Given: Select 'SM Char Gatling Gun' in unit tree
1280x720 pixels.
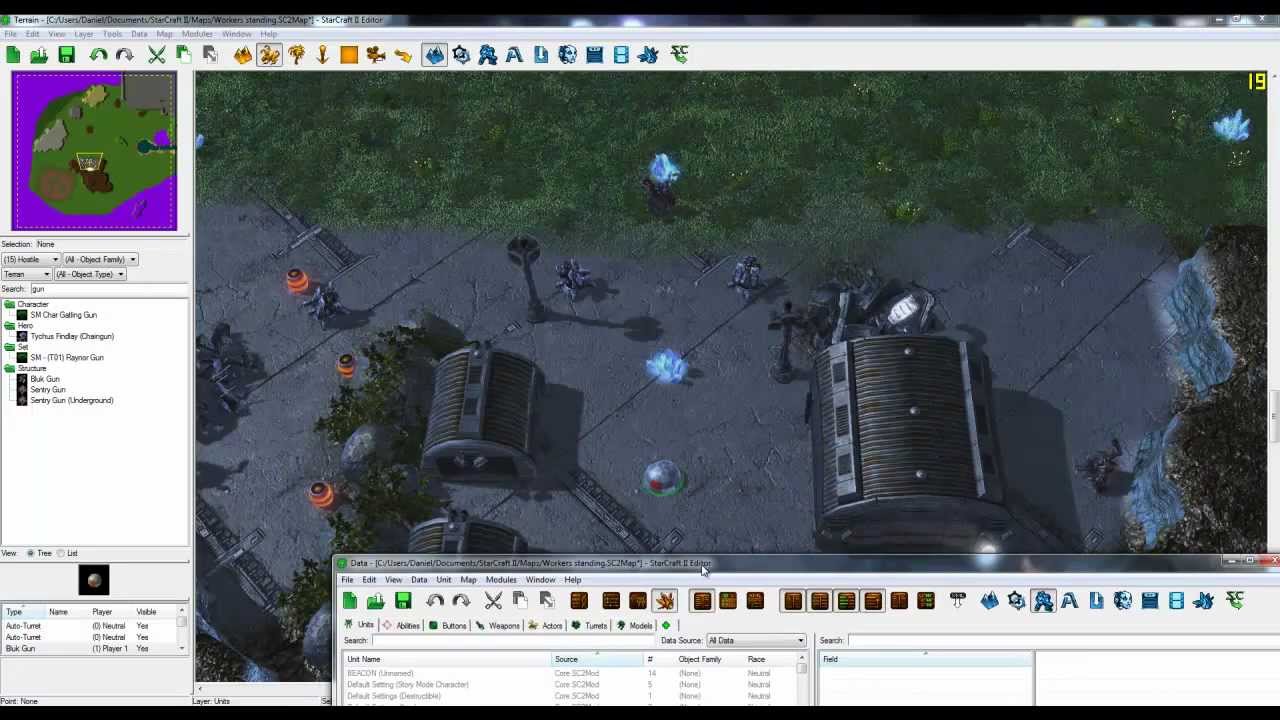Looking at the screenshot, I should [63, 315].
